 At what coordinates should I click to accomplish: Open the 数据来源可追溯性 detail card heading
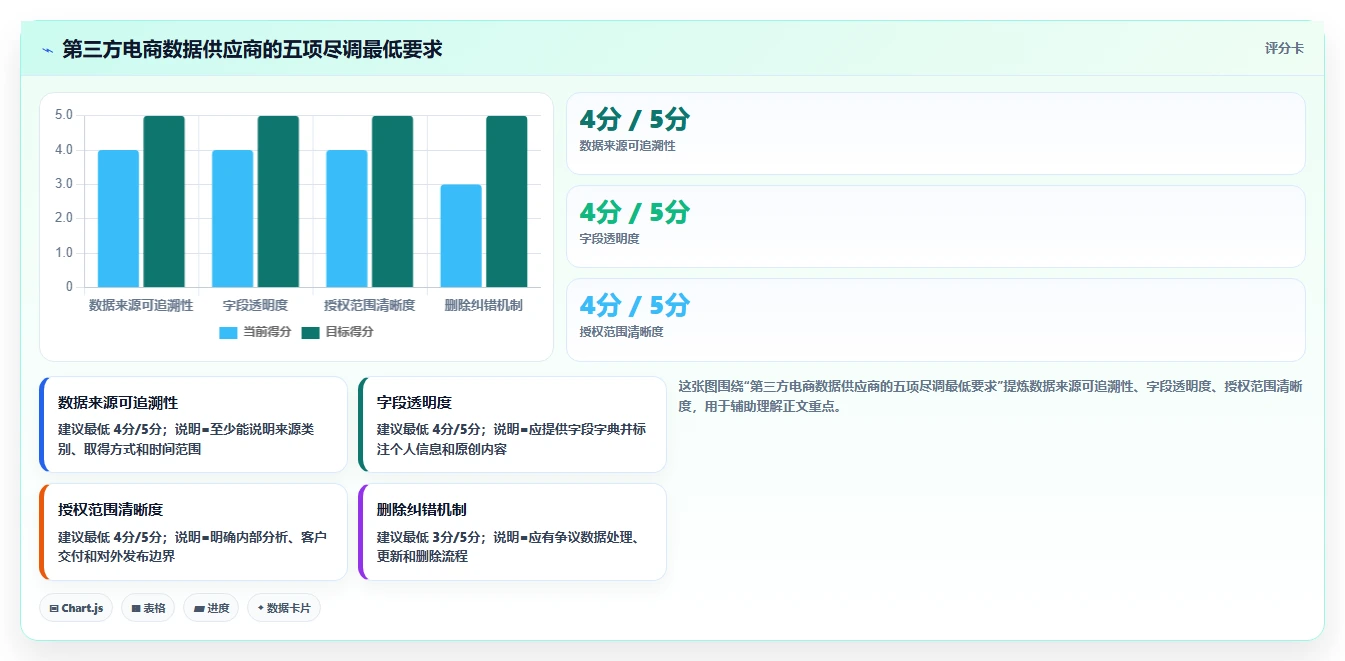tap(118, 403)
